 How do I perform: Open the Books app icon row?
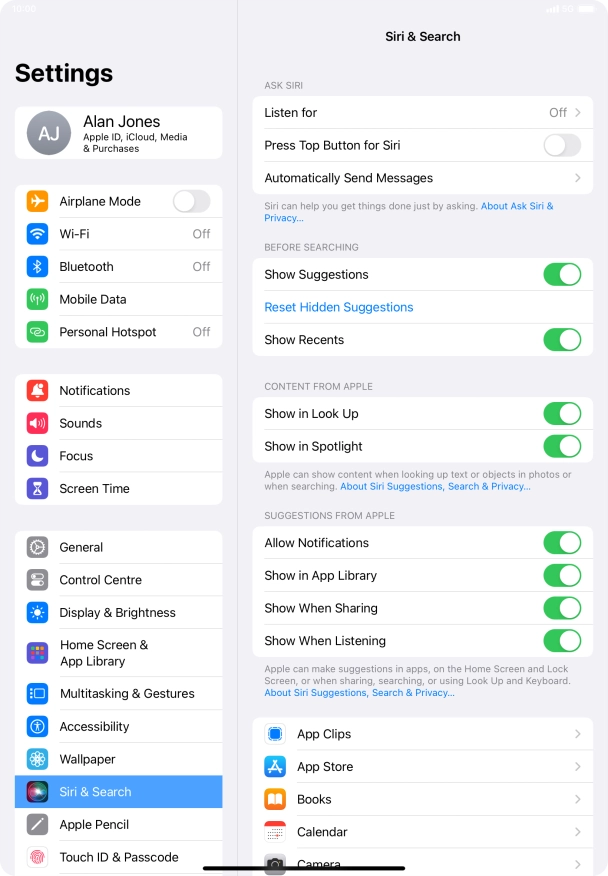[422, 799]
